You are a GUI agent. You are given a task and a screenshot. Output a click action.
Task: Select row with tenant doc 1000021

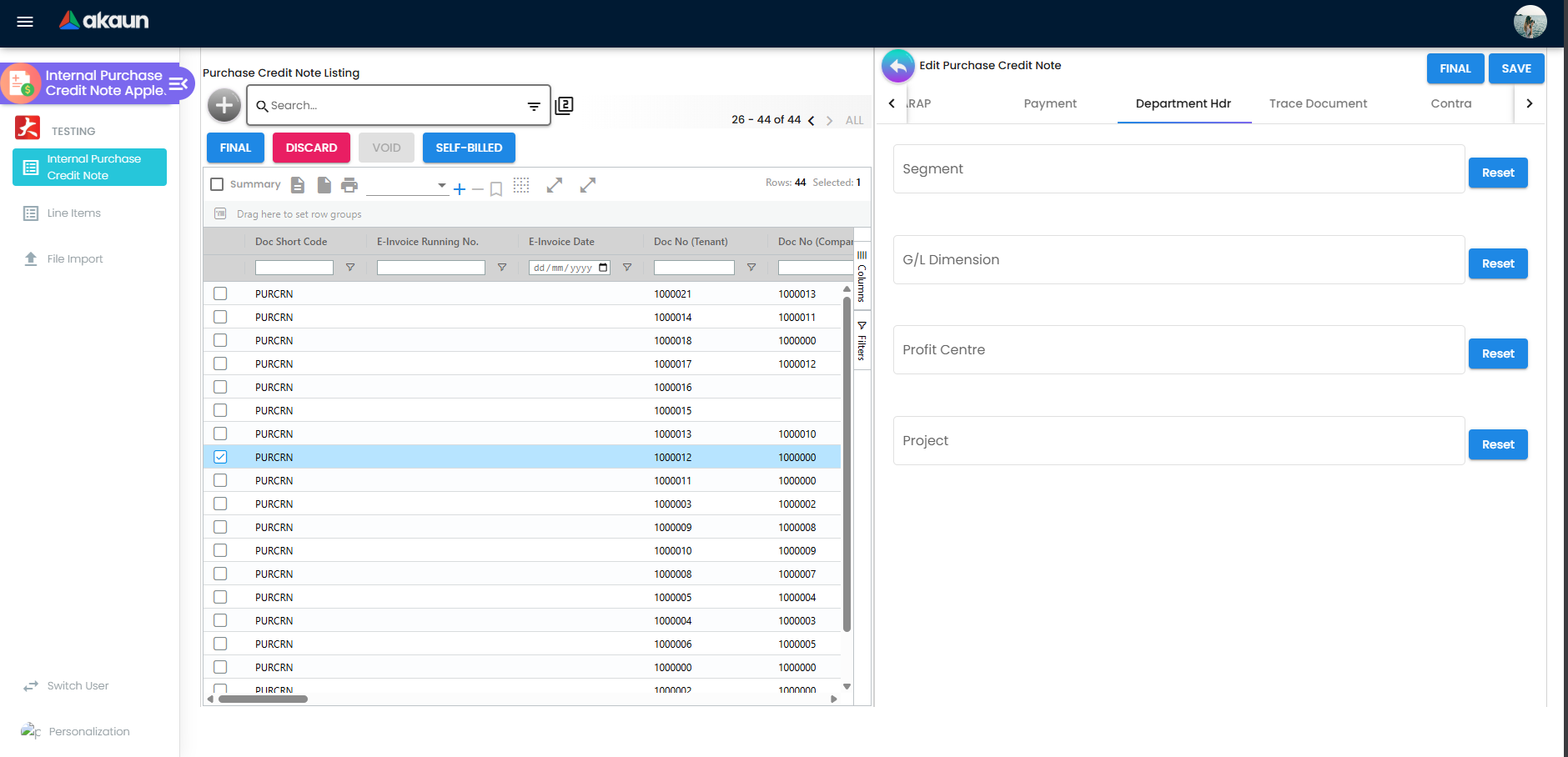click(x=220, y=293)
